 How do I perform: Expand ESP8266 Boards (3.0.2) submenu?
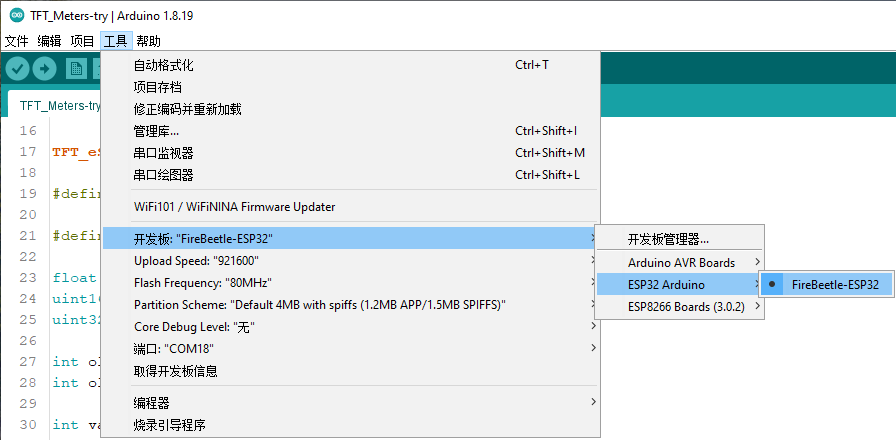pyautogui.click(x=679, y=307)
